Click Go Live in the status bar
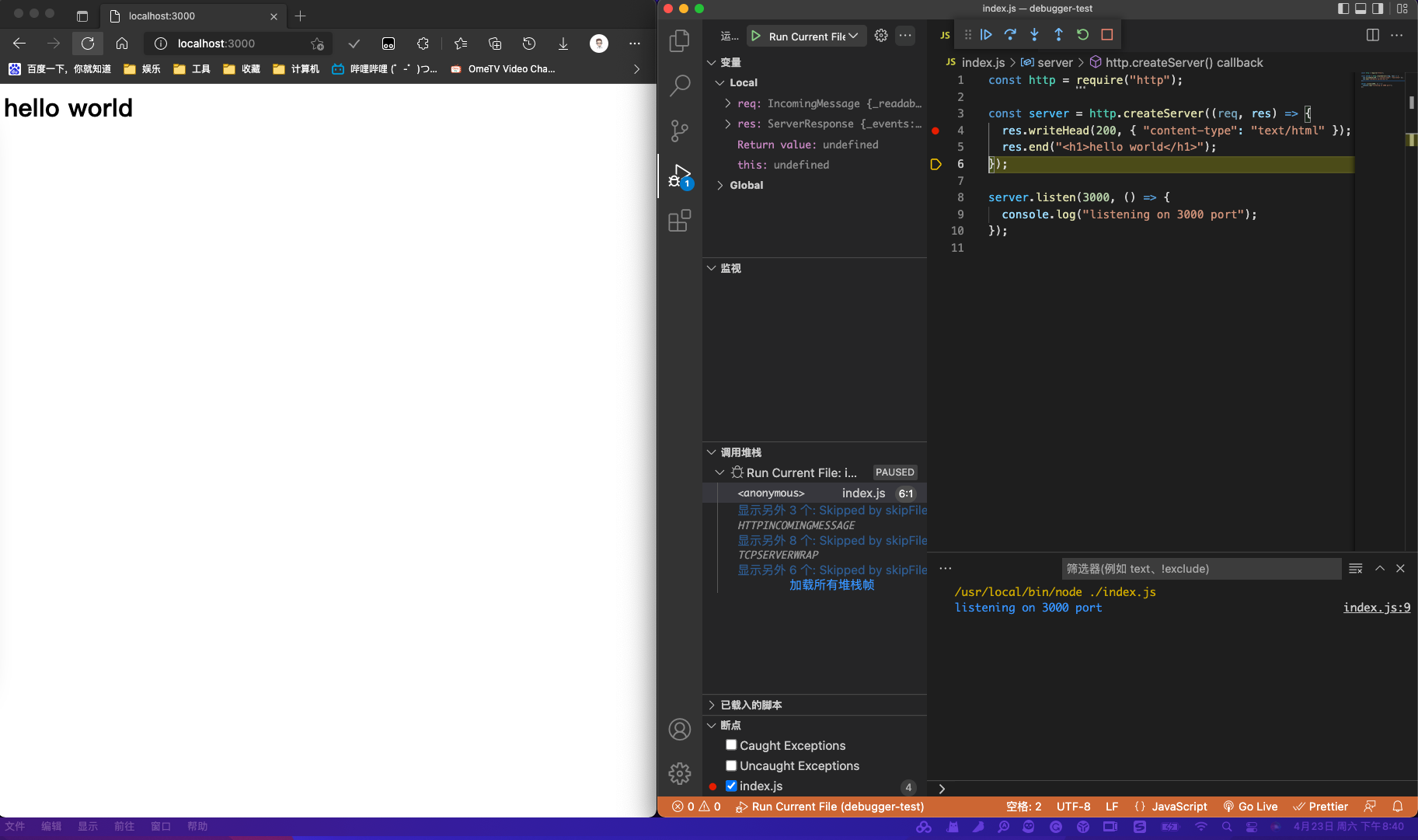This screenshot has height=840, width=1418. click(x=1250, y=807)
